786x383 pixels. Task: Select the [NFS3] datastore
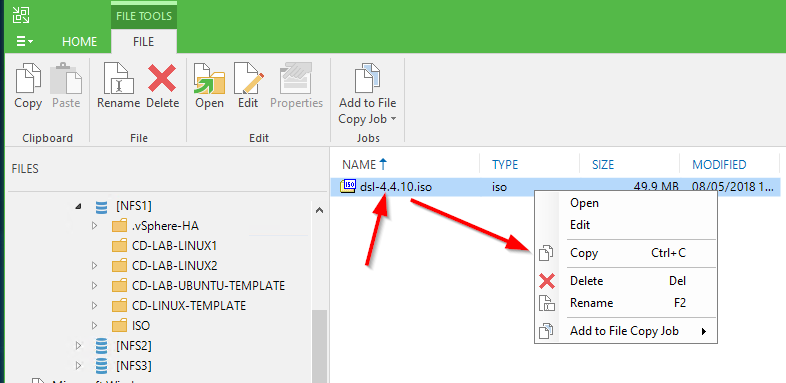pos(133,365)
